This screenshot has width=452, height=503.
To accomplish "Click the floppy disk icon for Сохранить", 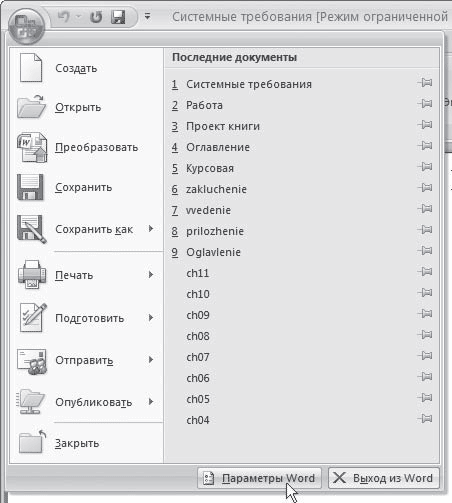I will pos(30,187).
